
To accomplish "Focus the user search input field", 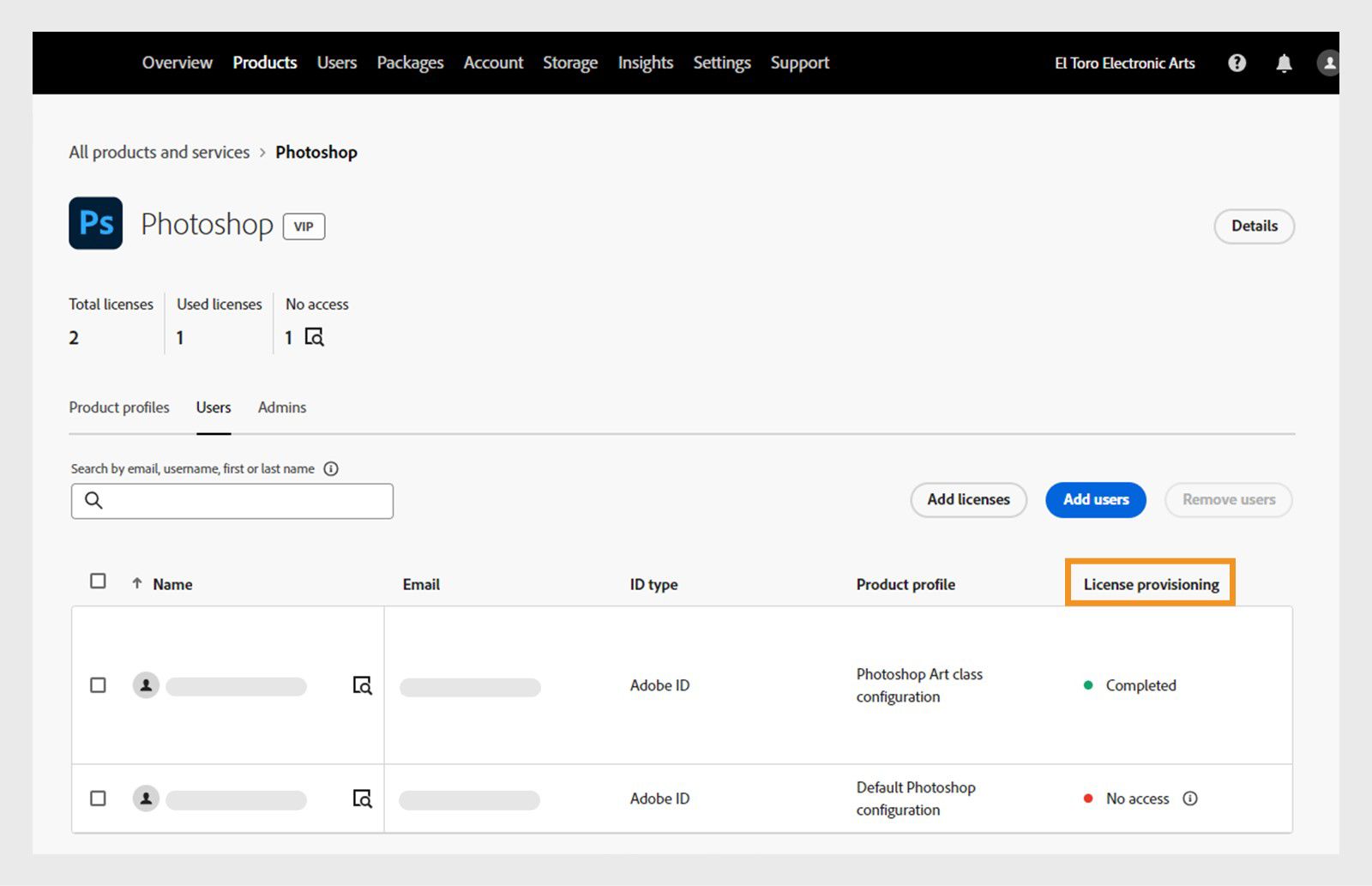I will point(232,501).
